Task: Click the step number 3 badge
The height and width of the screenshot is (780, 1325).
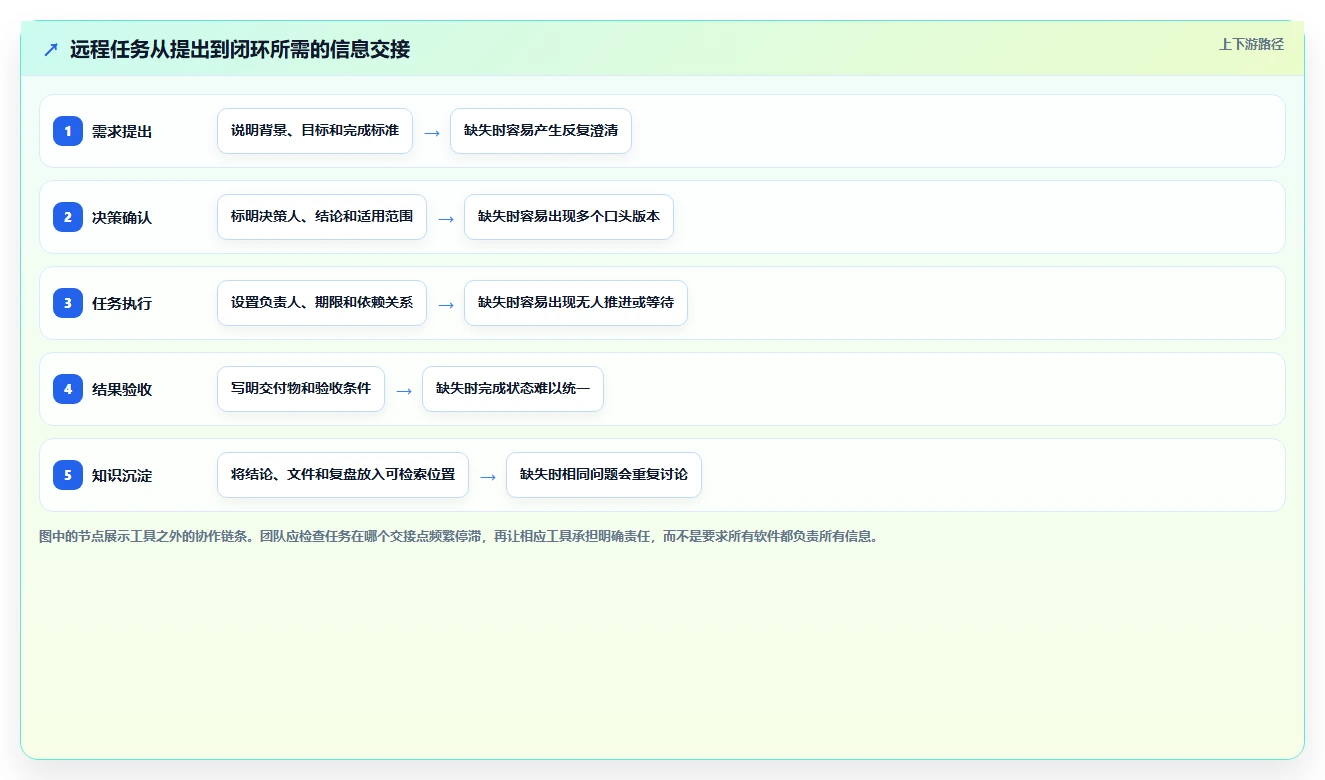Action: pos(68,303)
